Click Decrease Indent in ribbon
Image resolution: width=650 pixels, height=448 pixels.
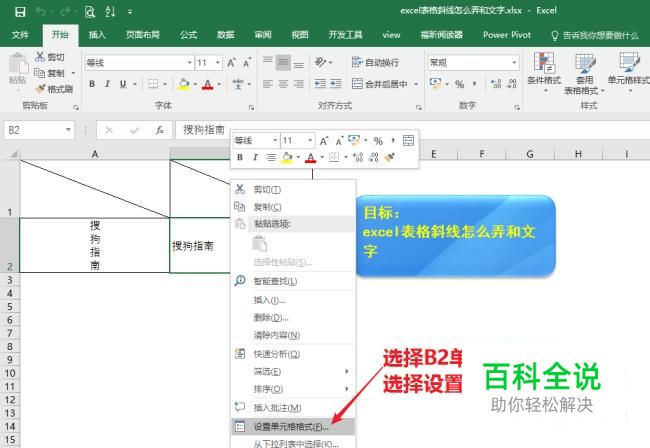320,84
